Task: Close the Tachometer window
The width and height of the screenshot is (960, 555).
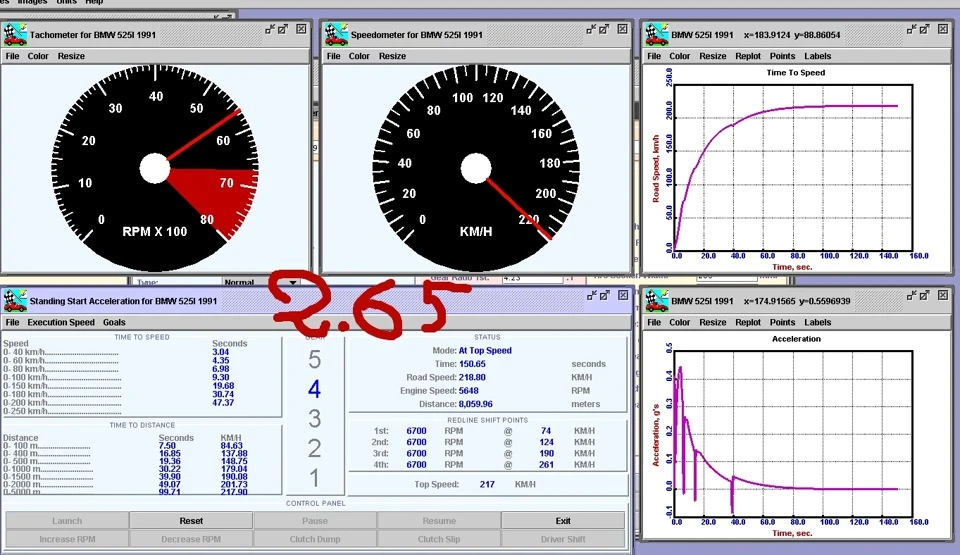Action: pyautogui.click(x=301, y=29)
